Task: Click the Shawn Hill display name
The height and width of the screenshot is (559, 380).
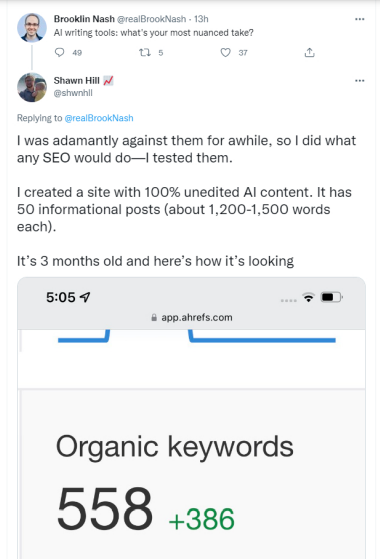Action: tap(77, 81)
